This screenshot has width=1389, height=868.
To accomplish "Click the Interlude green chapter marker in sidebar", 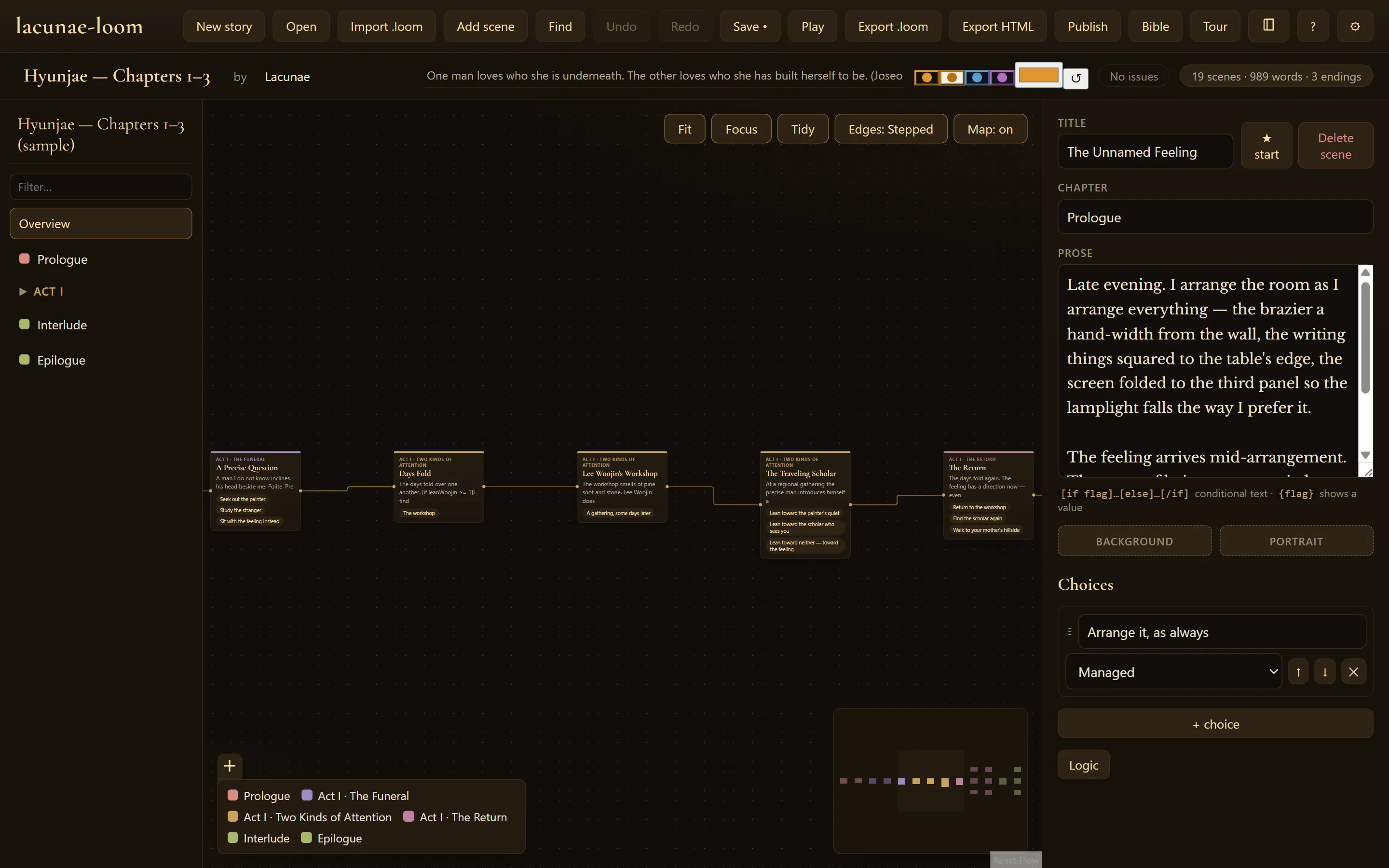I will click(24, 325).
